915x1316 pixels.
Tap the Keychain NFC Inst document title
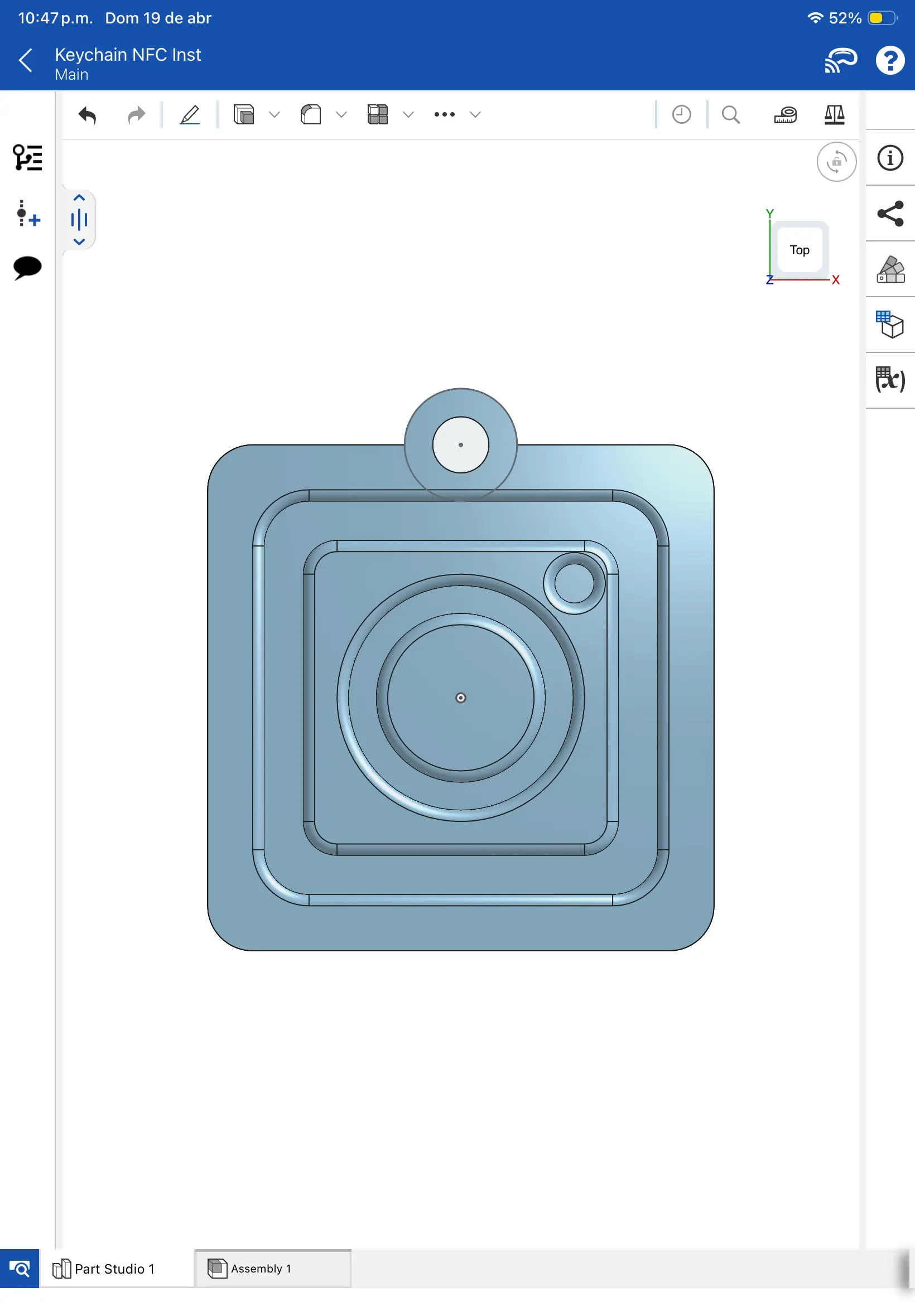[x=128, y=55]
